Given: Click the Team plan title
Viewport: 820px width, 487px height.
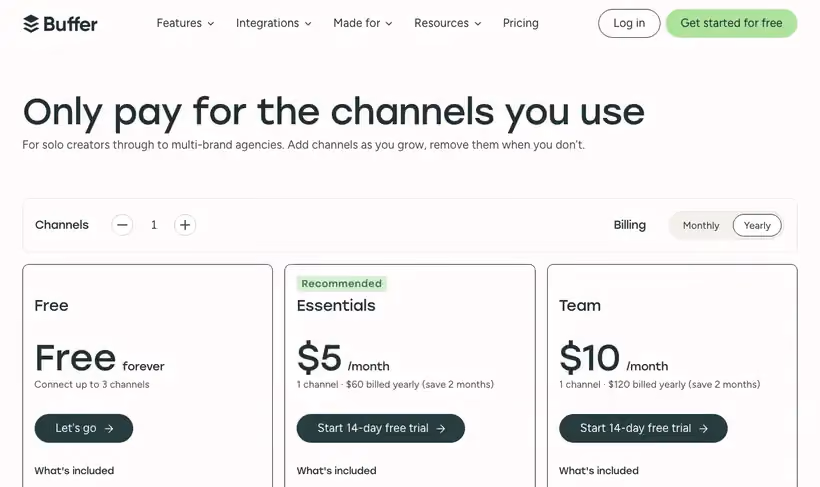Looking at the screenshot, I should tap(579, 305).
